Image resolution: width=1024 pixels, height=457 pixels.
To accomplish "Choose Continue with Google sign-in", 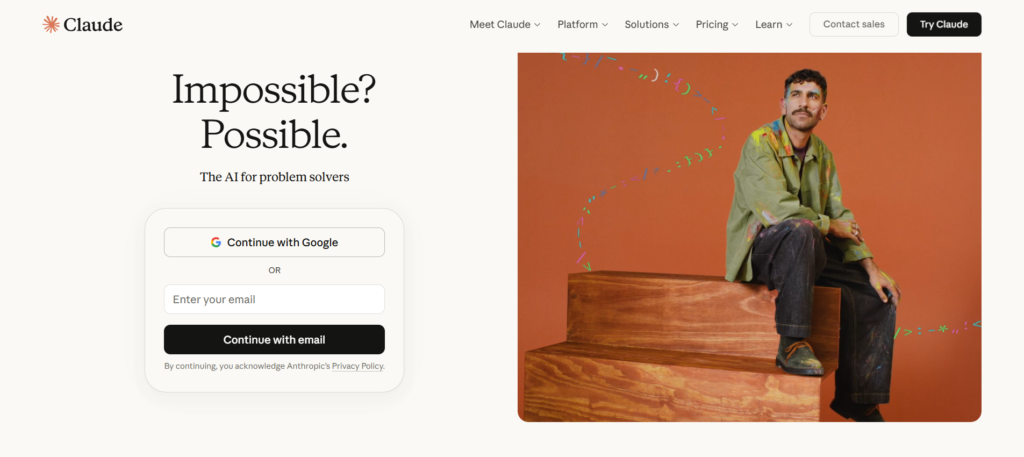I will [x=274, y=242].
